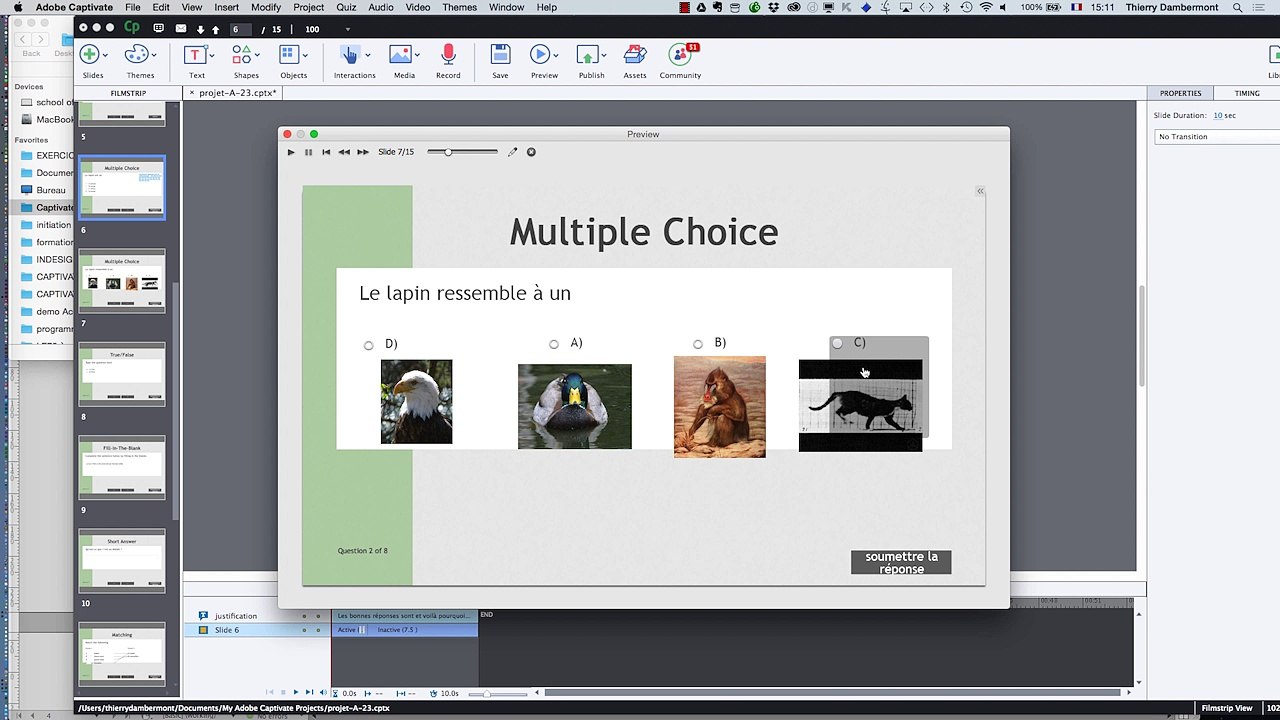Image resolution: width=1280 pixels, height=720 pixels.
Task: Collapse the preview table of contents chevron
Action: 980,191
